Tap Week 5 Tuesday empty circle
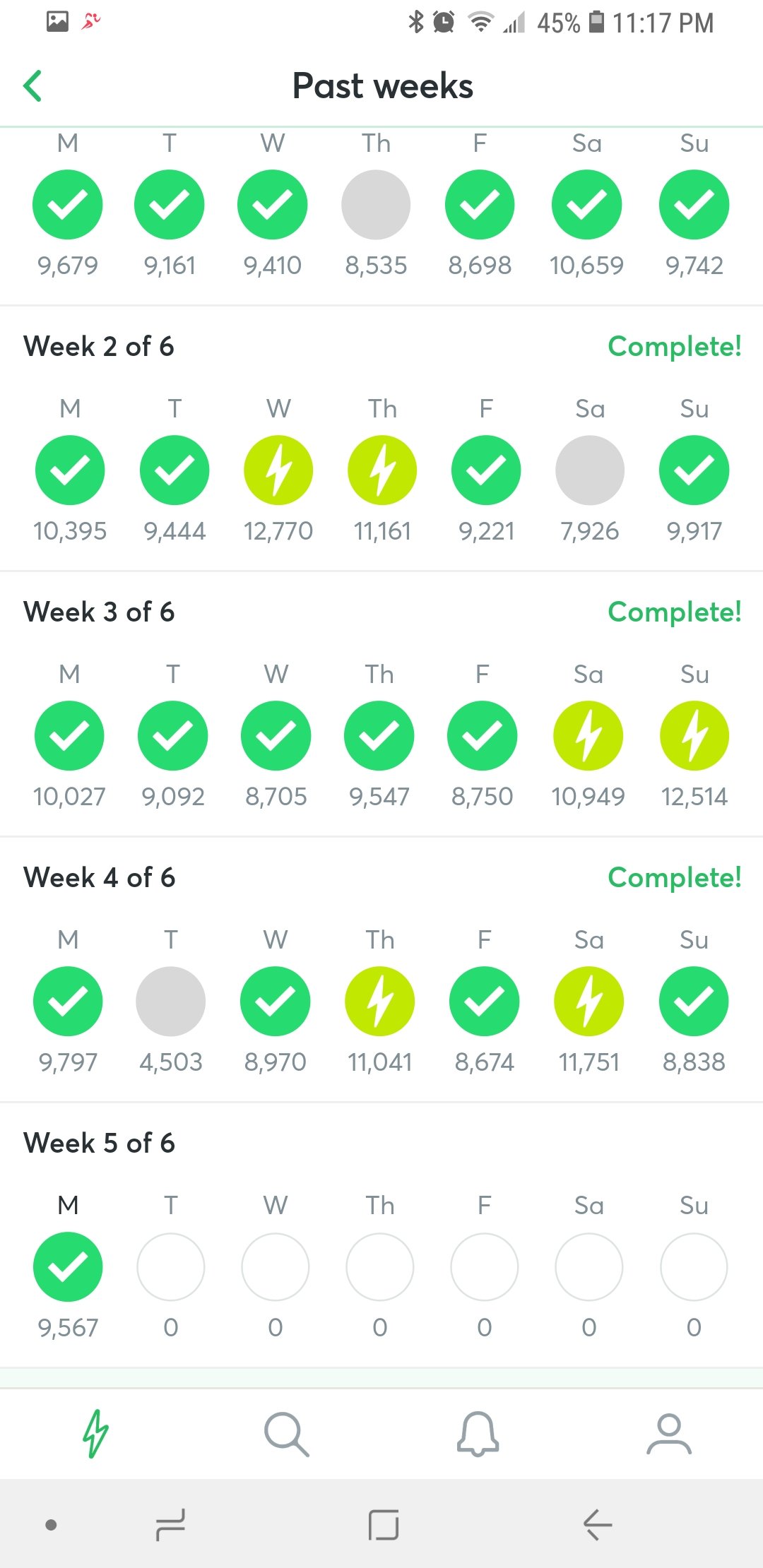The width and height of the screenshot is (763, 1568). click(x=171, y=1267)
